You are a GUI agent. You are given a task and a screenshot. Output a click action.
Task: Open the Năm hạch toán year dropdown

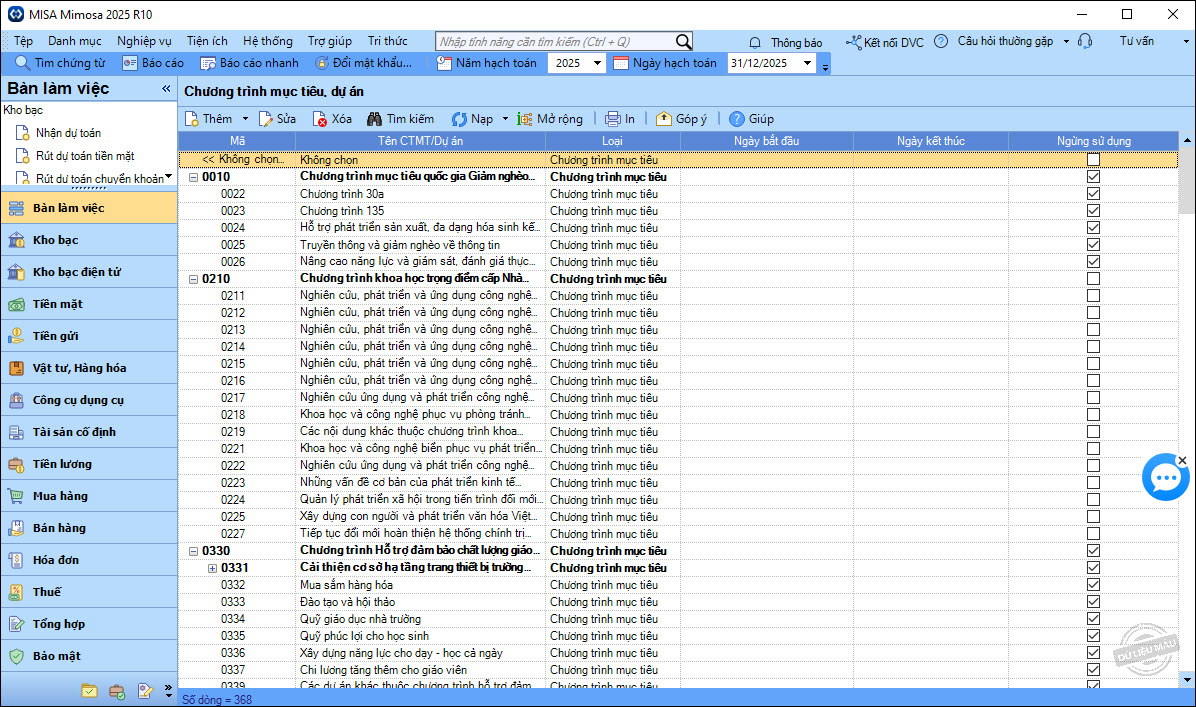597,63
